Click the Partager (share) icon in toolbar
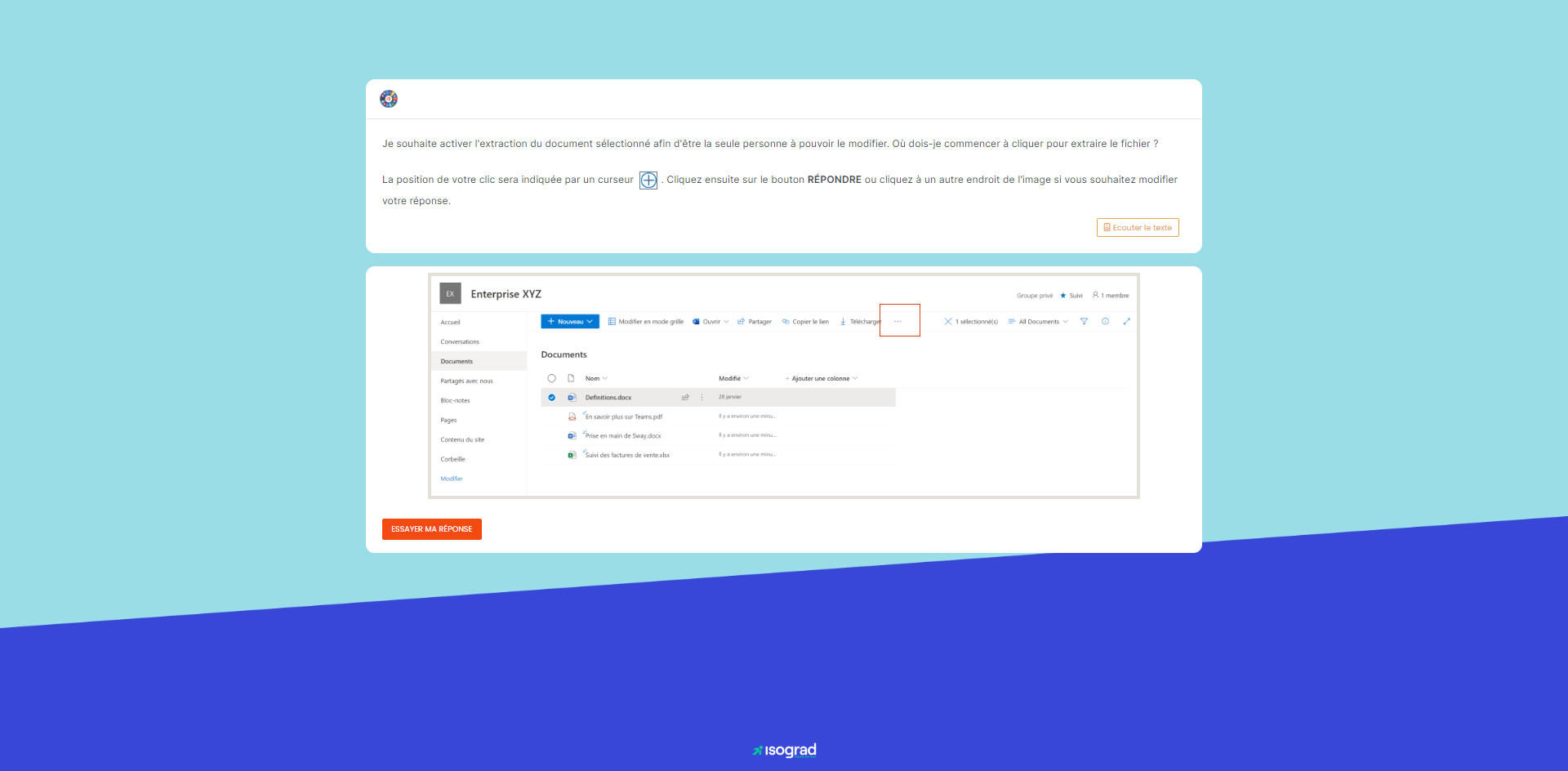The width and height of the screenshot is (1568, 771). (x=741, y=321)
